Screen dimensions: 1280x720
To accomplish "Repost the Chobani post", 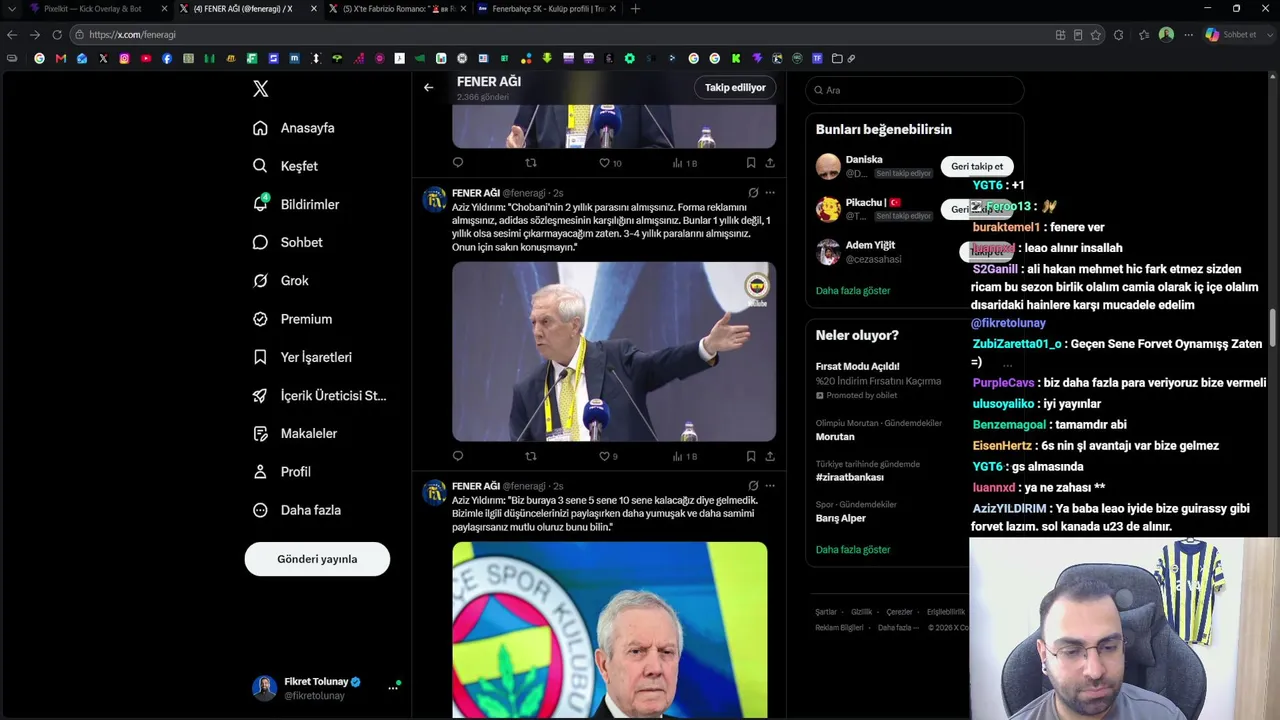I will point(531,456).
